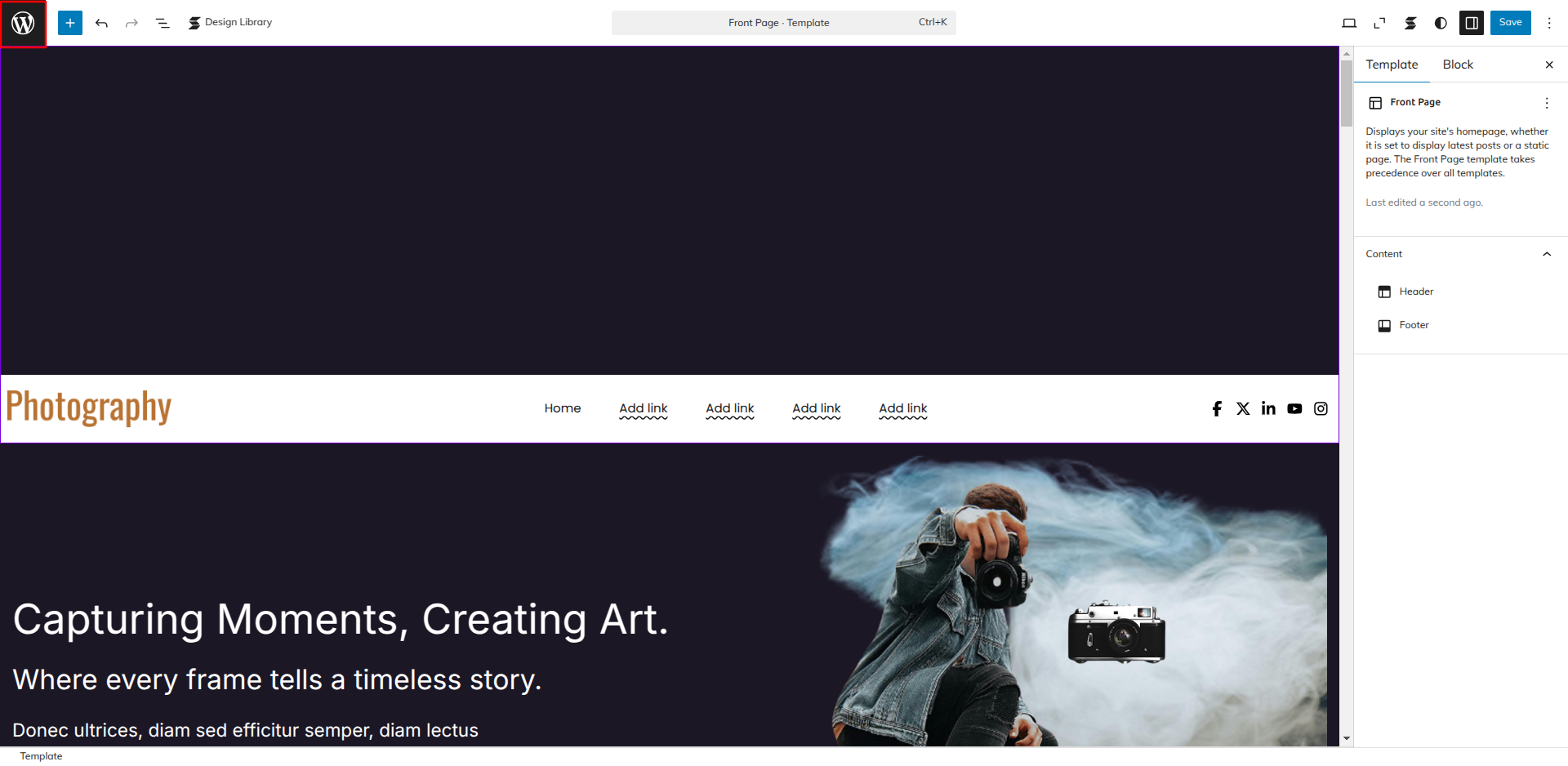1568x766 pixels.
Task: Open the template in a new view
Action: [x=1379, y=23]
